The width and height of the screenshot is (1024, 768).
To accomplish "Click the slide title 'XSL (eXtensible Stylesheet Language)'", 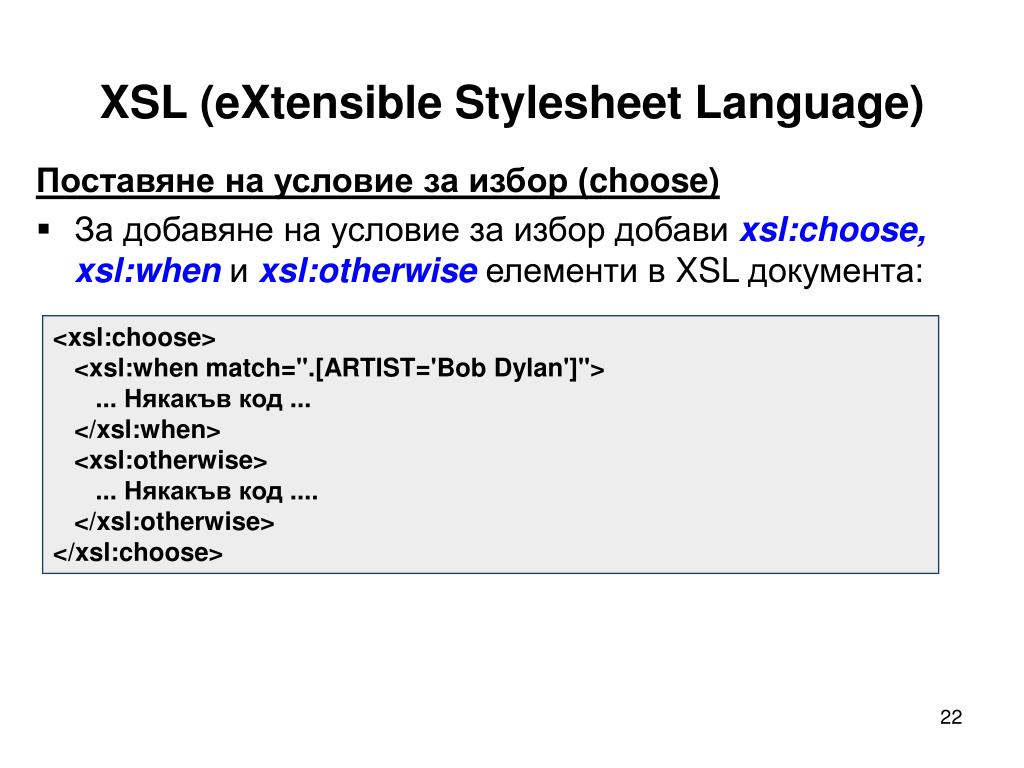I will coord(511,104).
